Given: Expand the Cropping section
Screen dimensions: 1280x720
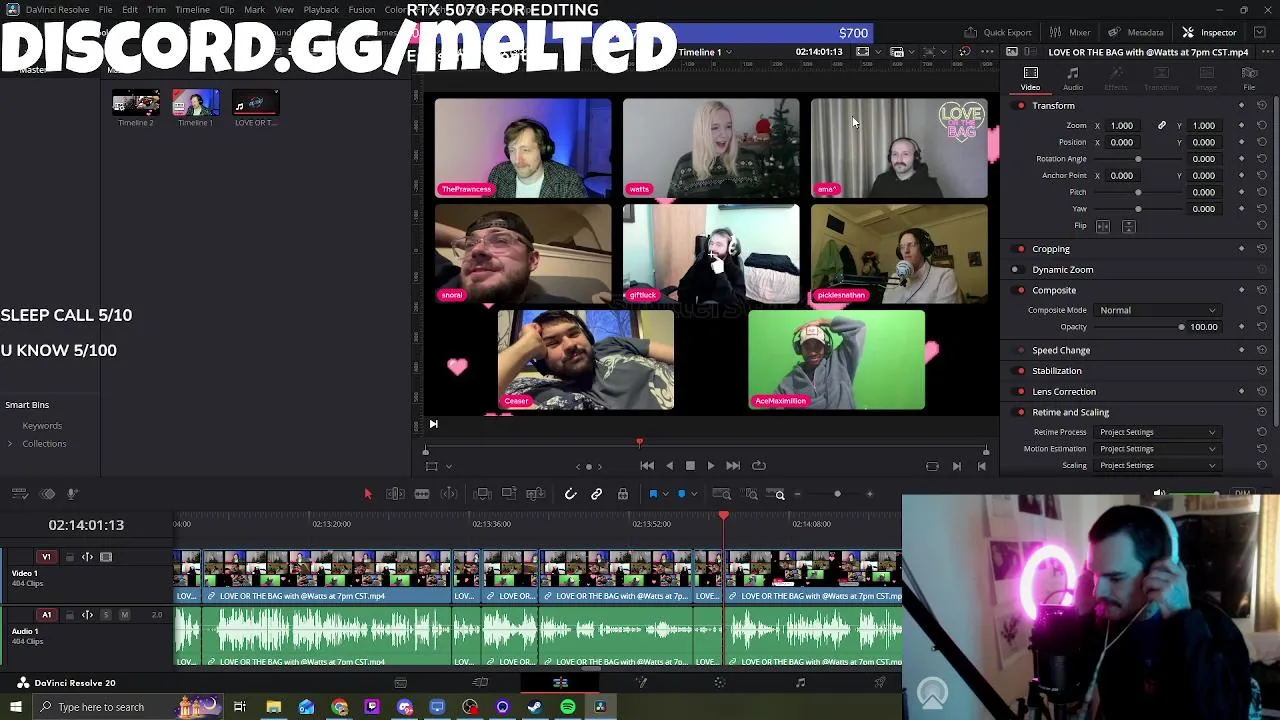Looking at the screenshot, I should [1050, 249].
